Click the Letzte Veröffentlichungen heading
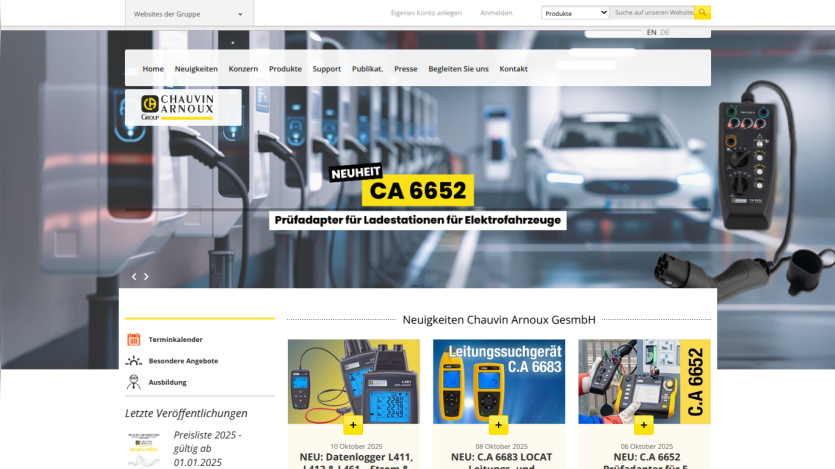The image size is (835, 469). [x=186, y=413]
